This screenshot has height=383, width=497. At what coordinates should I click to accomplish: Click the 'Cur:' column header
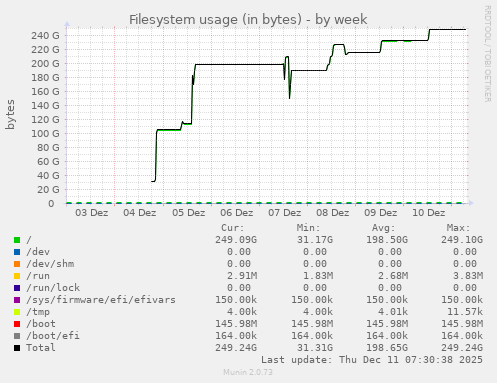(x=233, y=228)
